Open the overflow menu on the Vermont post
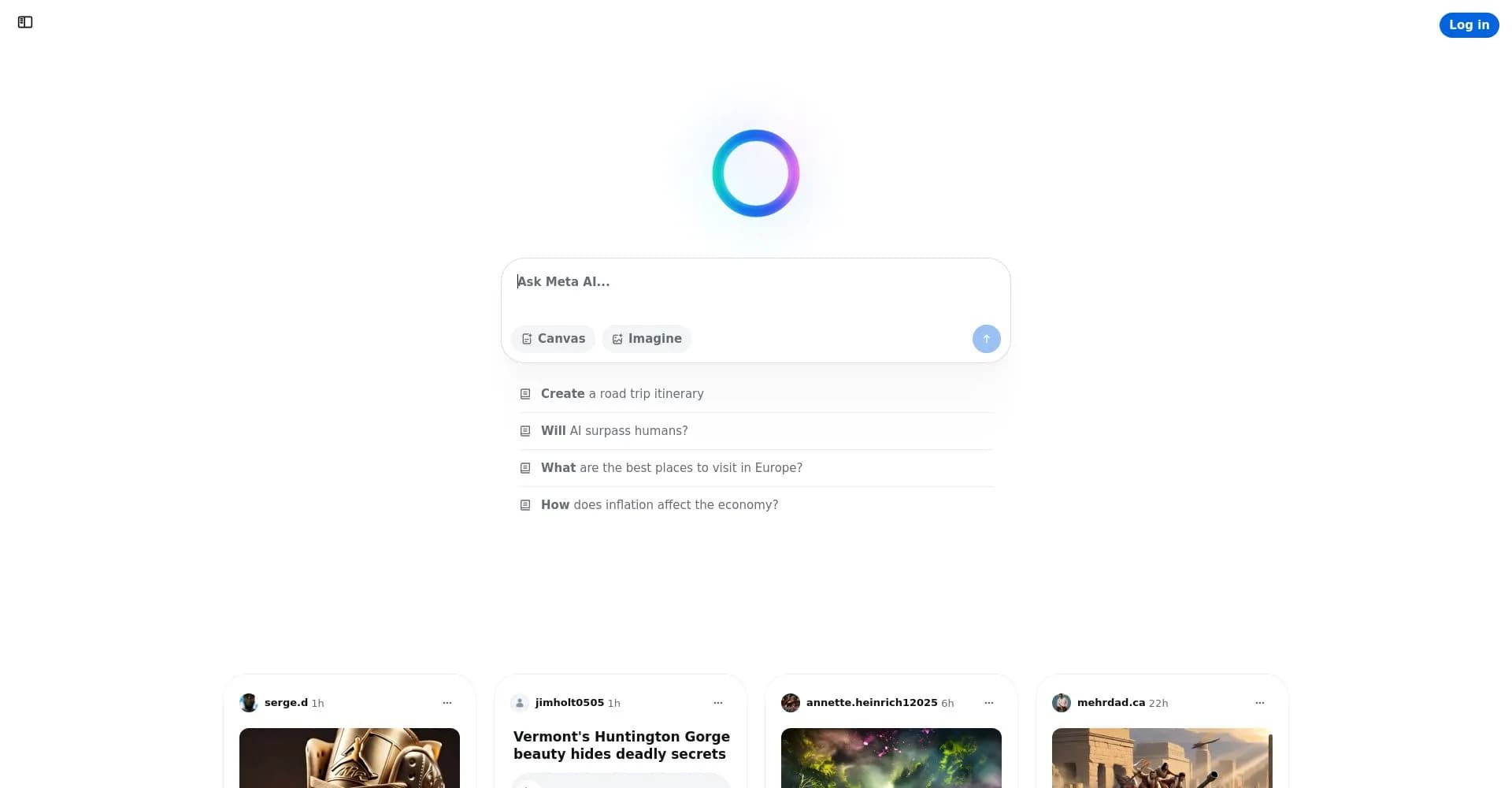 pyautogui.click(x=717, y=702)
